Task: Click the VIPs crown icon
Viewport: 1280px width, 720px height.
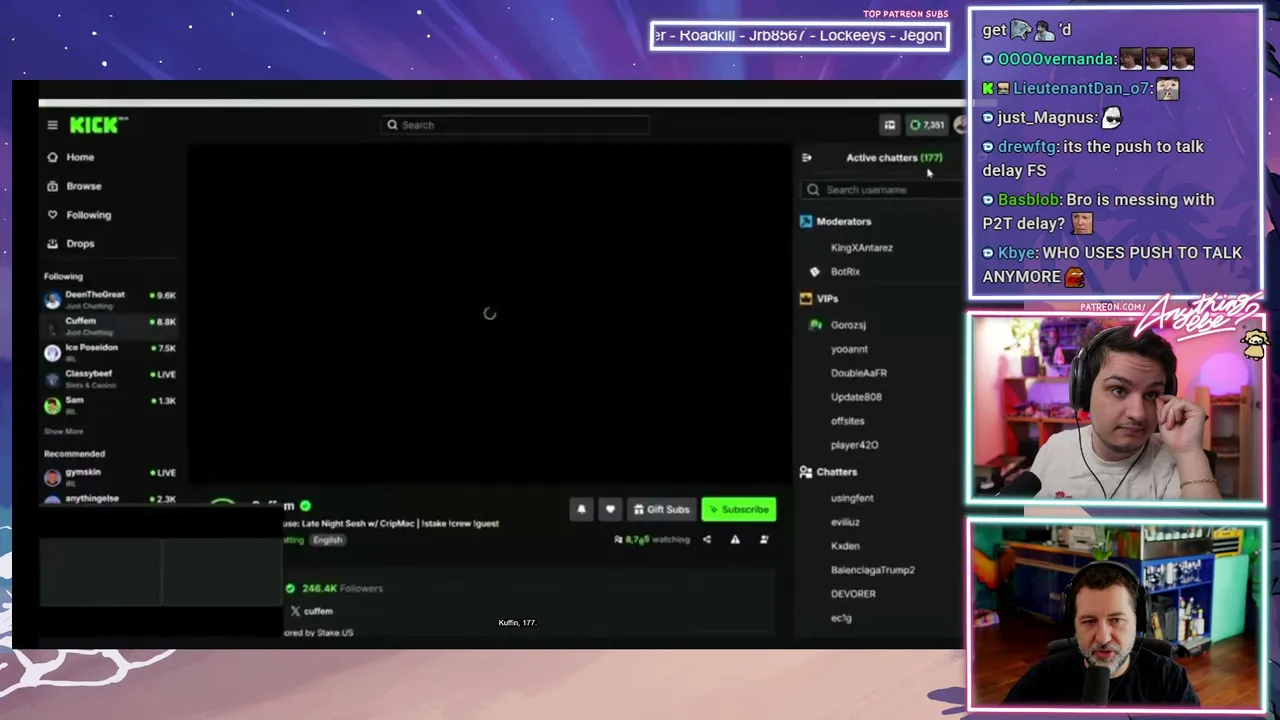Action: click(x=806, y=299)
